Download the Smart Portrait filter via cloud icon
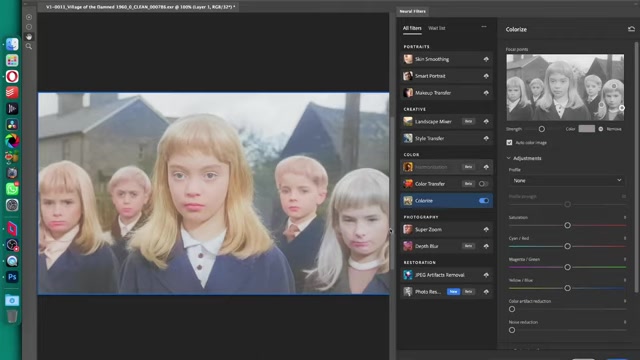This screenshot has height=360, width=640. (x=486, y=76)
